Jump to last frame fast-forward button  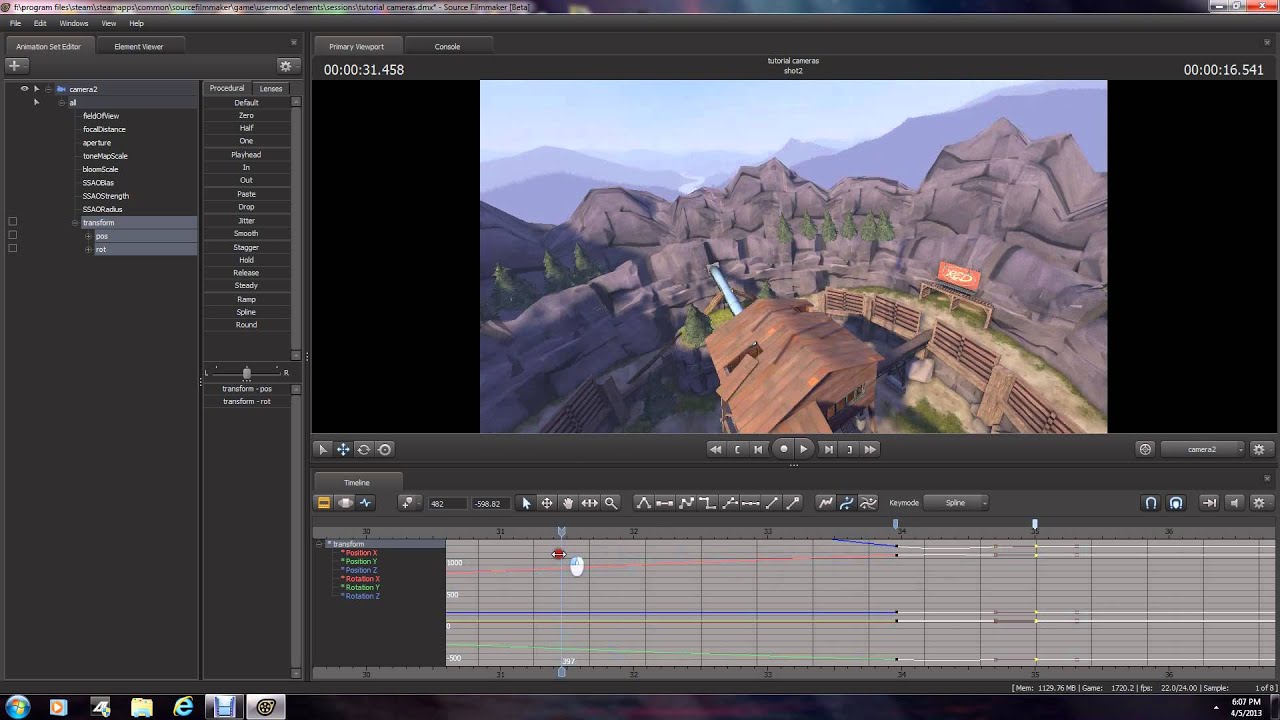pos(870,450)
